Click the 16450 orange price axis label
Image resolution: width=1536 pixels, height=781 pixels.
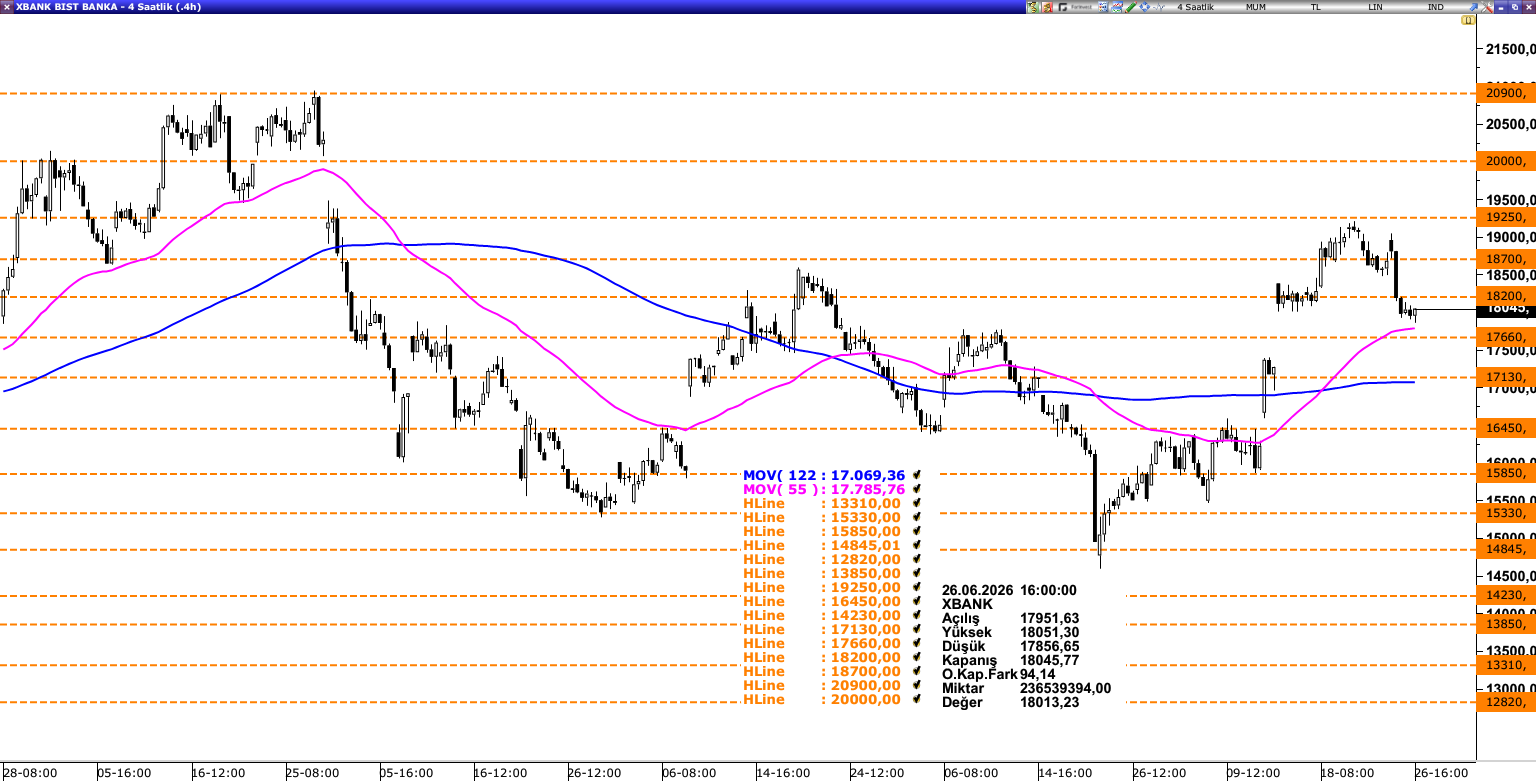pos(1506,428)
